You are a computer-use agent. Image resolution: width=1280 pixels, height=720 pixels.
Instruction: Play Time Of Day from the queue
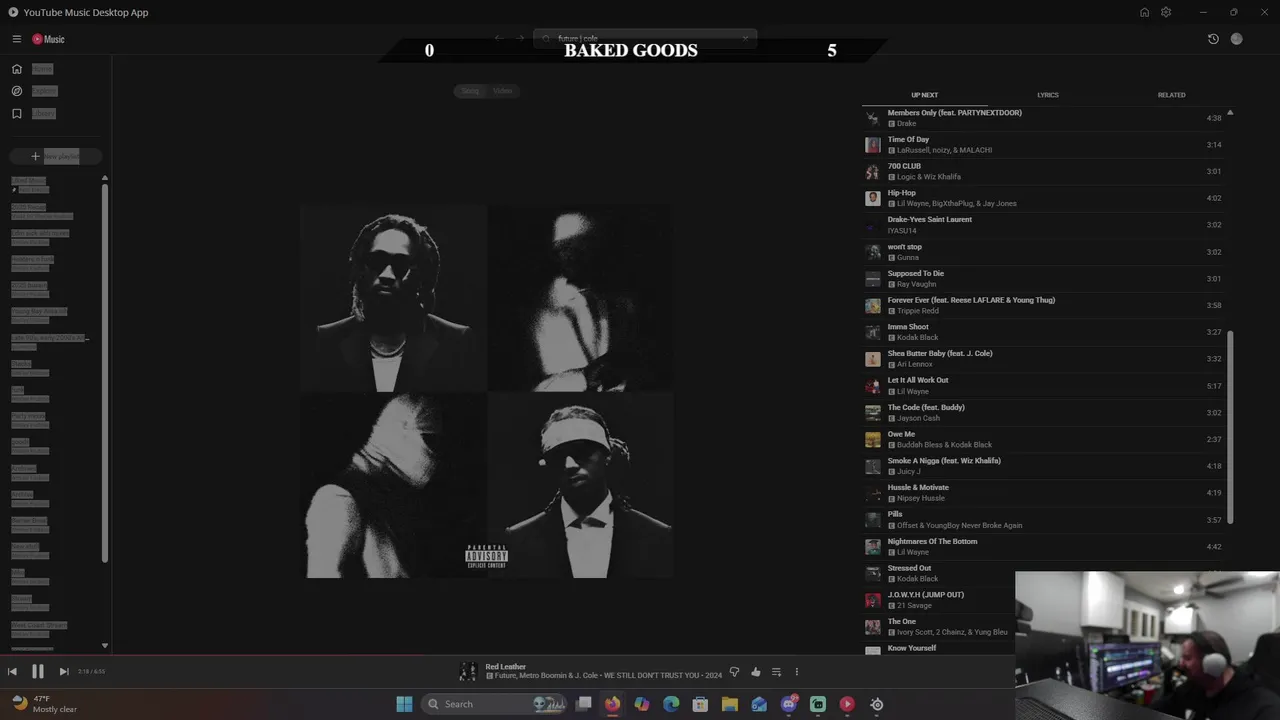tap(1045, 145)
